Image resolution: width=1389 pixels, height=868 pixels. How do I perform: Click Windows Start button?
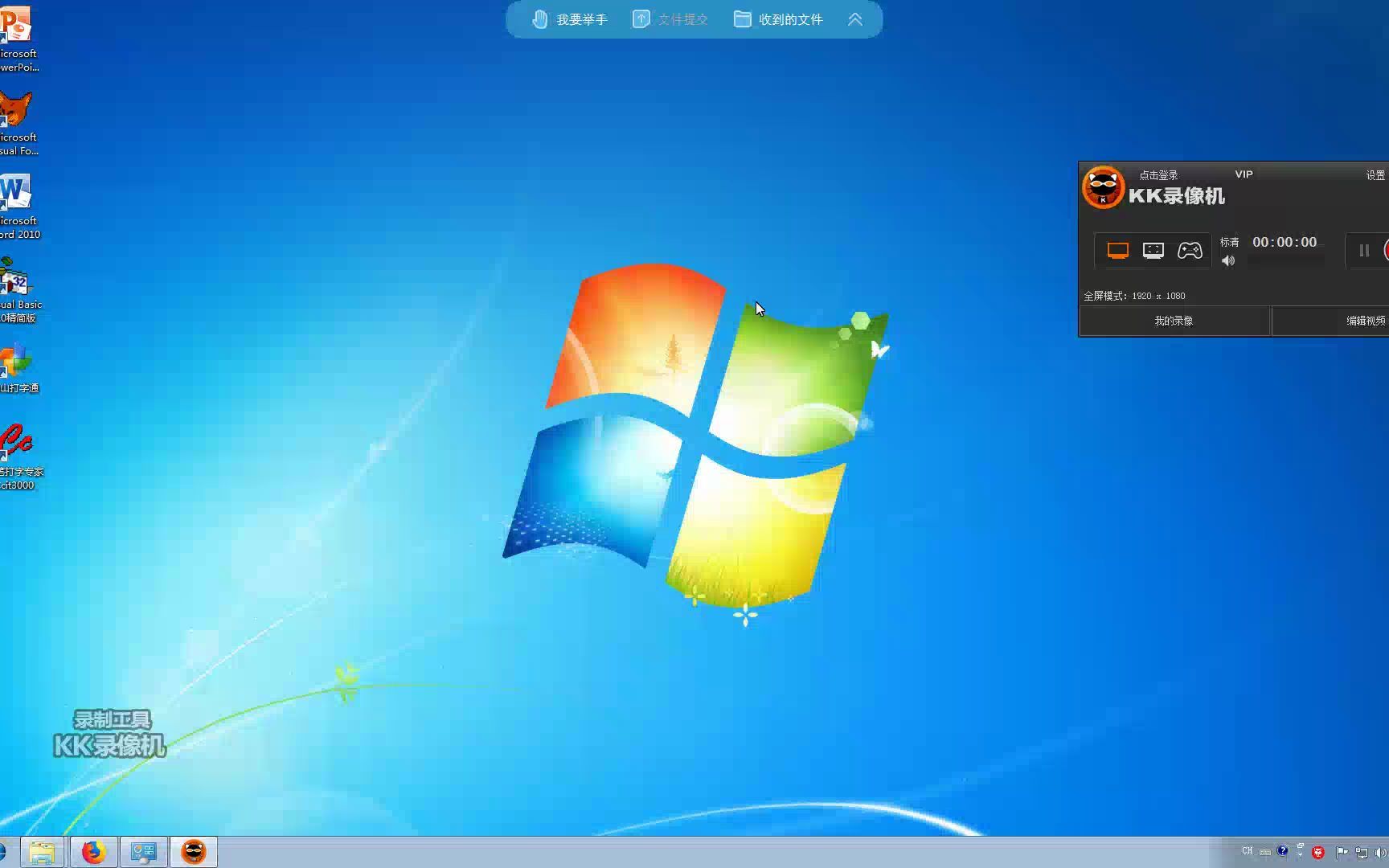[2, 852]
